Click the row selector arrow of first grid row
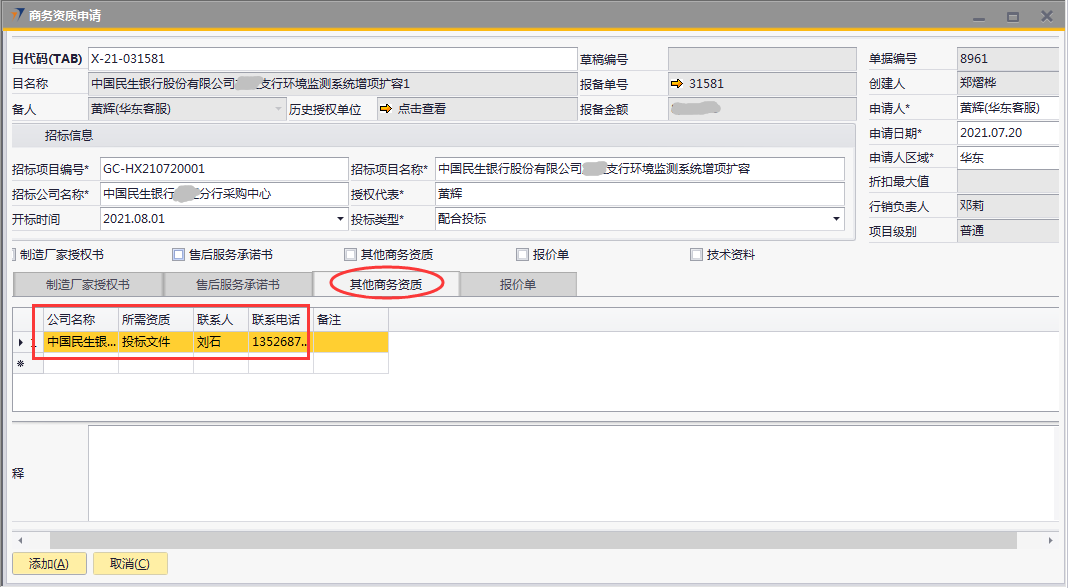The width and height of the screenshot is (1068, 588). point(21,342)
